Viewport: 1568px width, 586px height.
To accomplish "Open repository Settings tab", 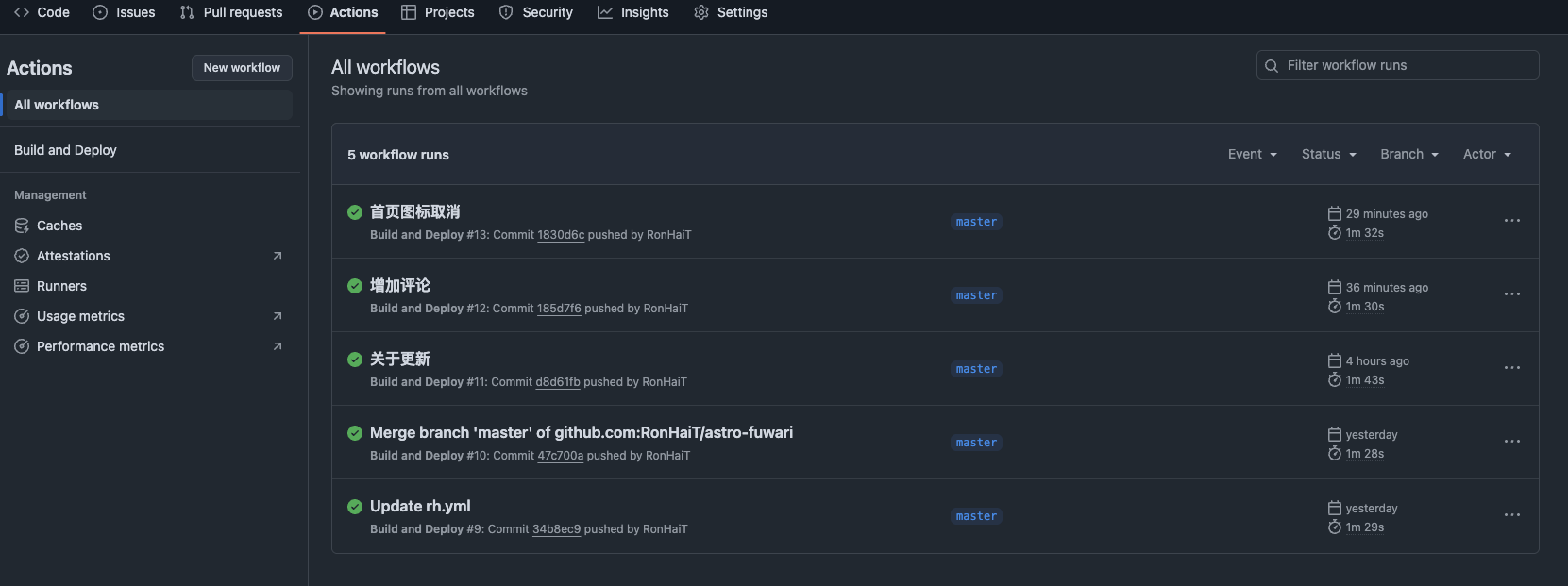I will [x=731, y=12].
